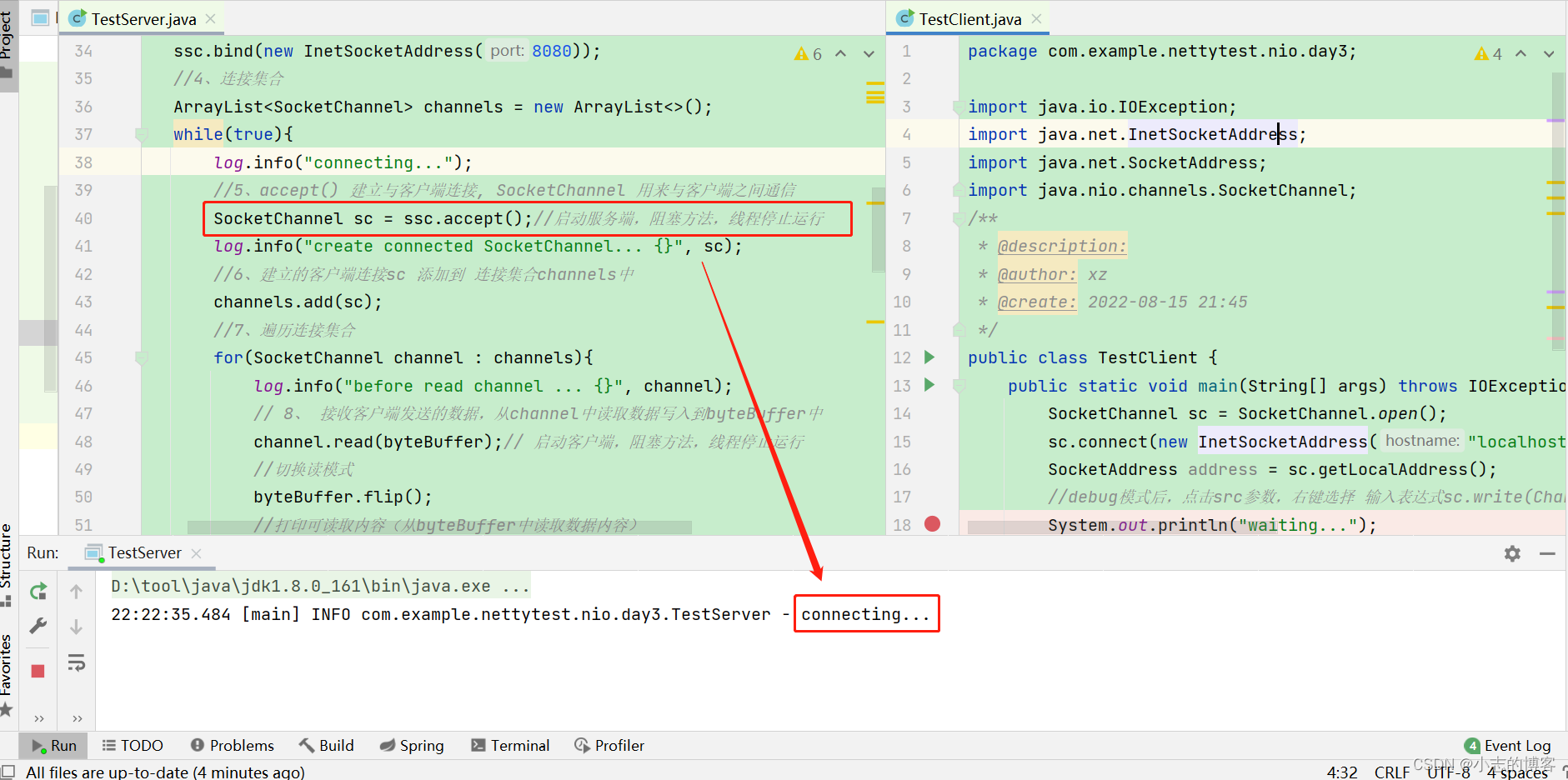
Task: Go to next highlighted error in TestClient
Action: coord(1549,53)
